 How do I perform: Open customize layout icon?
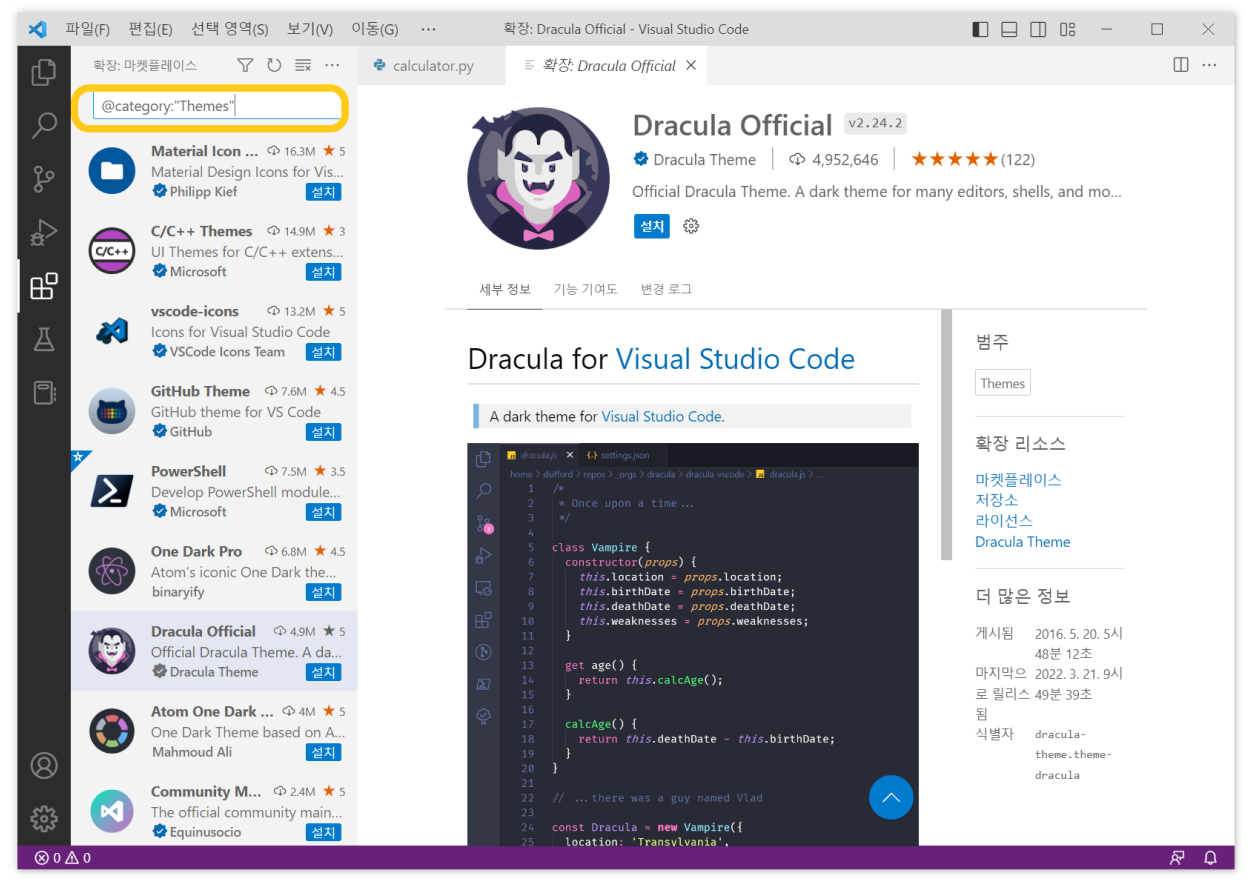[1068, 29]
